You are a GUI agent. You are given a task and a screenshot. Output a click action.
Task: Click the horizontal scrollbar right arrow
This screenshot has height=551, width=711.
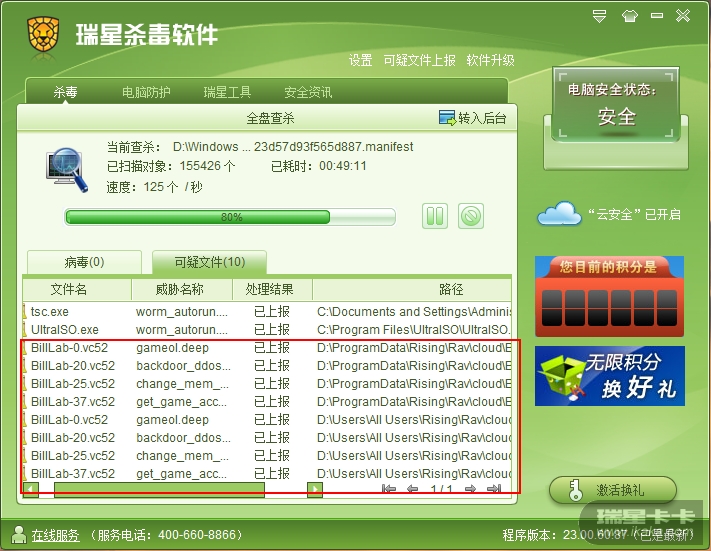tap(315, 490)
